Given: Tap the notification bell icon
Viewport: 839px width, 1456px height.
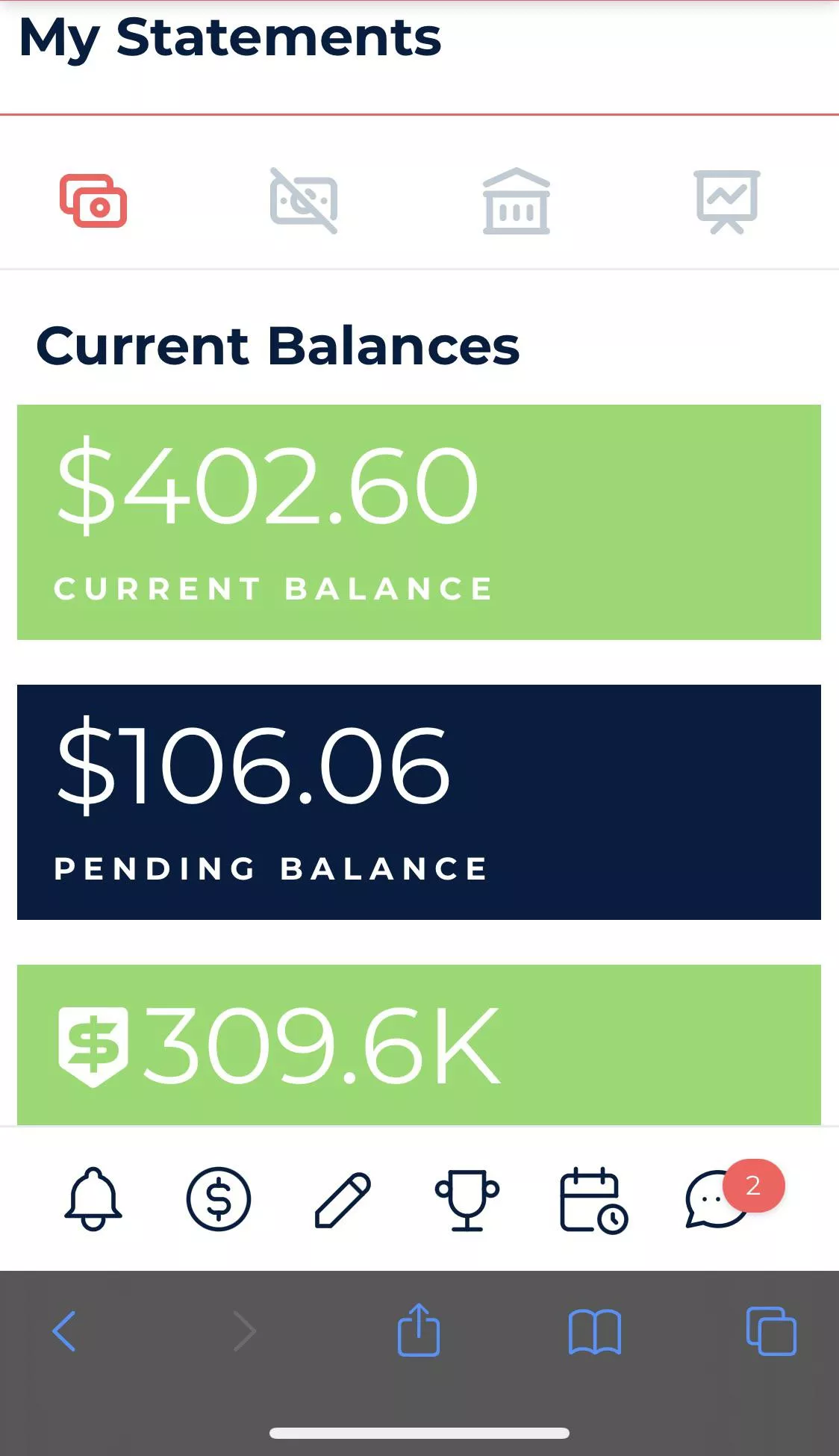Looking at the screenshot, I should coord(93,1198).
